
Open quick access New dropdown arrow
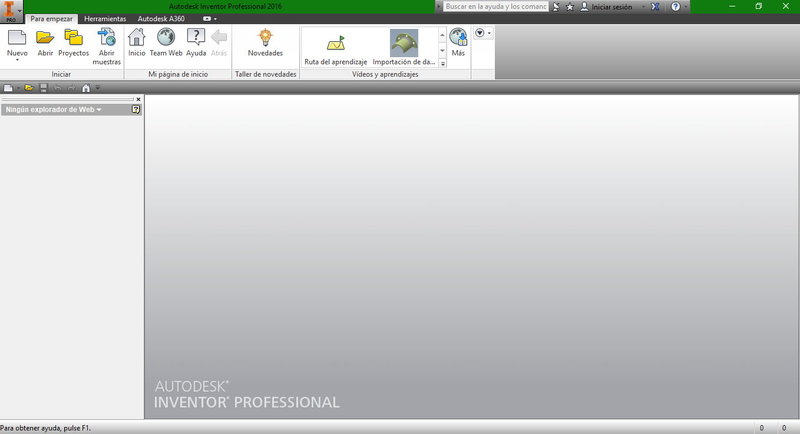(x=18, y=88)
